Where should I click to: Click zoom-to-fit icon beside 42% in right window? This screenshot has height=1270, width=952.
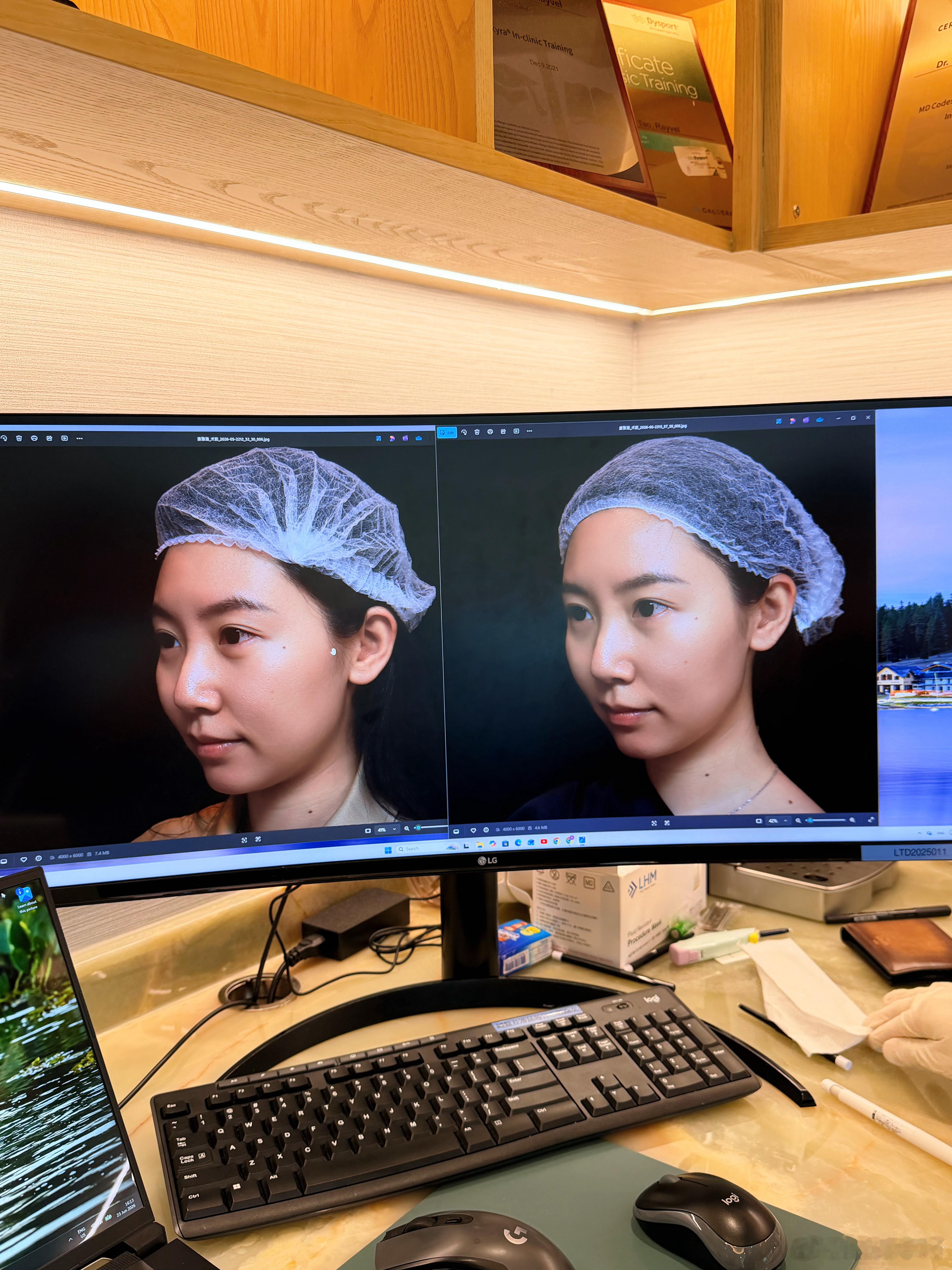[759, 822]
